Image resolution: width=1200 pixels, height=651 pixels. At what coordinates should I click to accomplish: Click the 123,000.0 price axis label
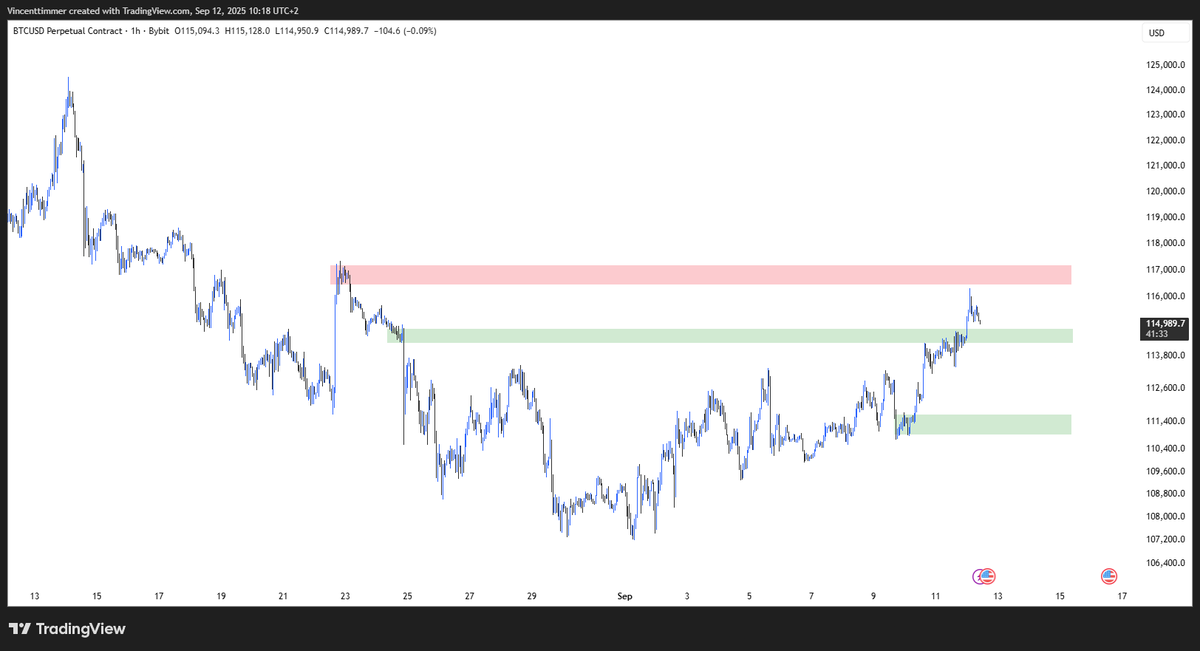1167,115
